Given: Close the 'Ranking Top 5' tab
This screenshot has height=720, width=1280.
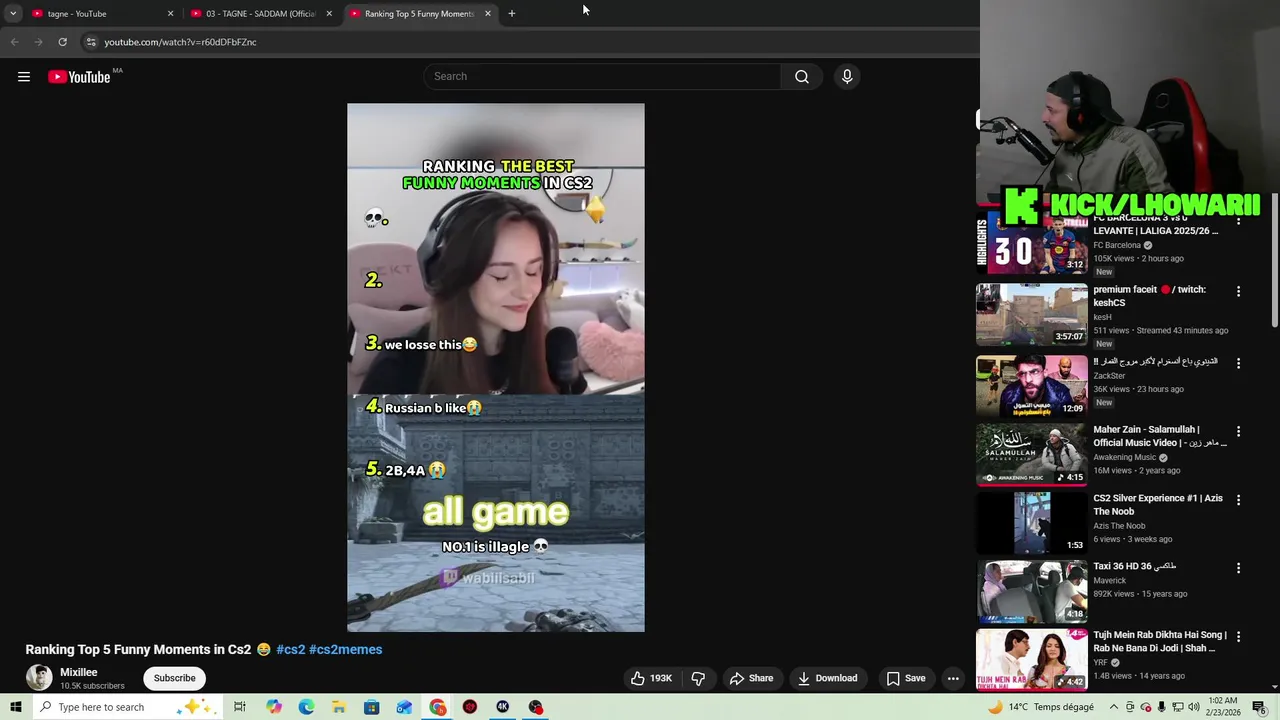Looking at the screenshot, I should 488,13.
